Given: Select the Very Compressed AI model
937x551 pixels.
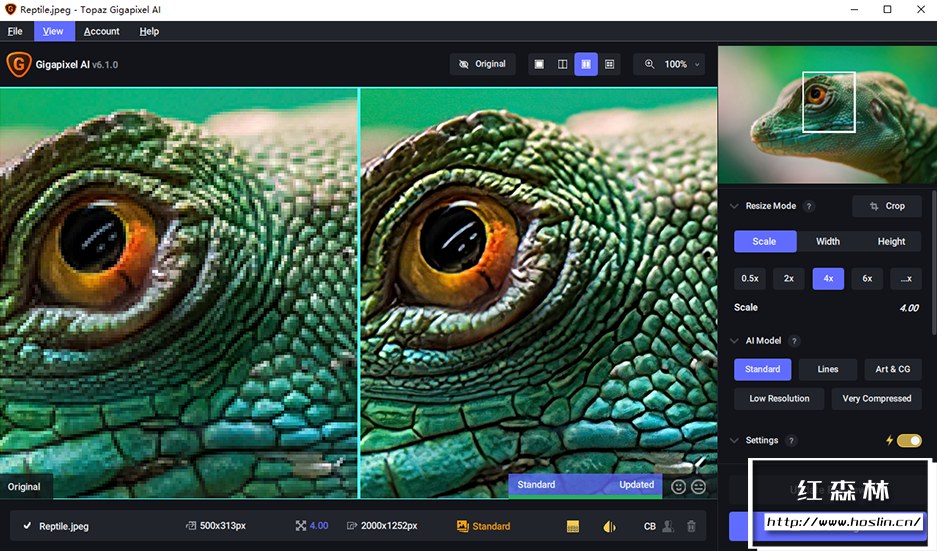Looking at the screenshot, I should point(877,399).
